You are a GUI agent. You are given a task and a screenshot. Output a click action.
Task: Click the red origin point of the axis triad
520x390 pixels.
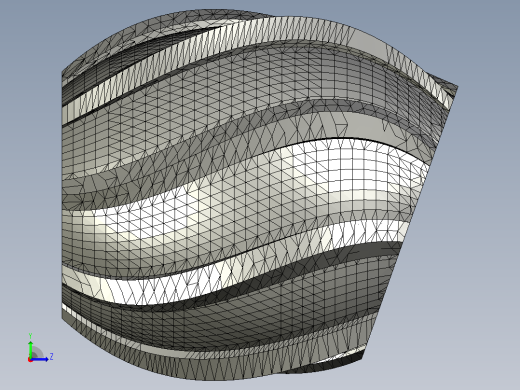click(x=30, y=359)
